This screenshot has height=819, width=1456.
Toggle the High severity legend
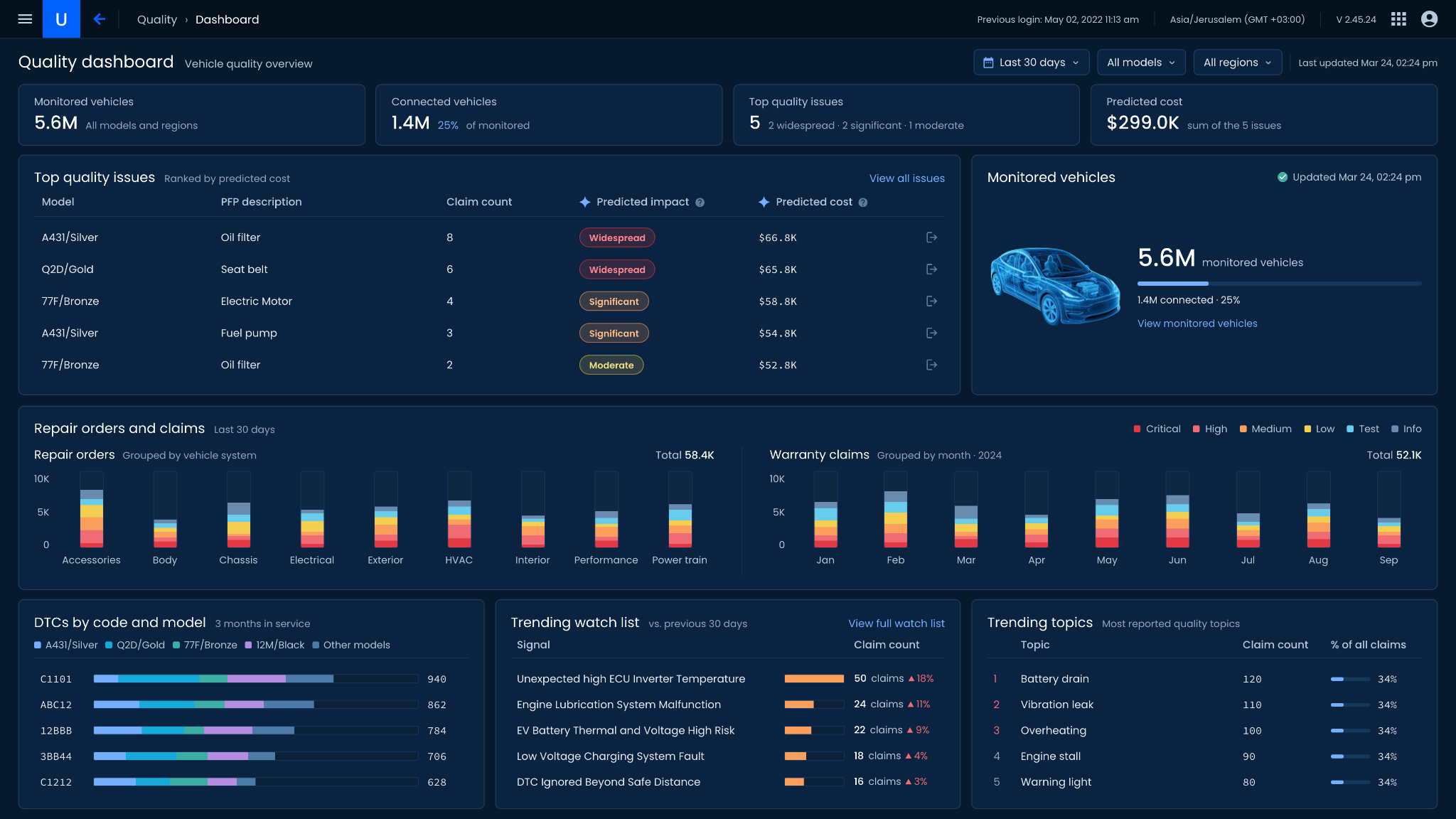pyautogui.click(x=1210, y=429)
